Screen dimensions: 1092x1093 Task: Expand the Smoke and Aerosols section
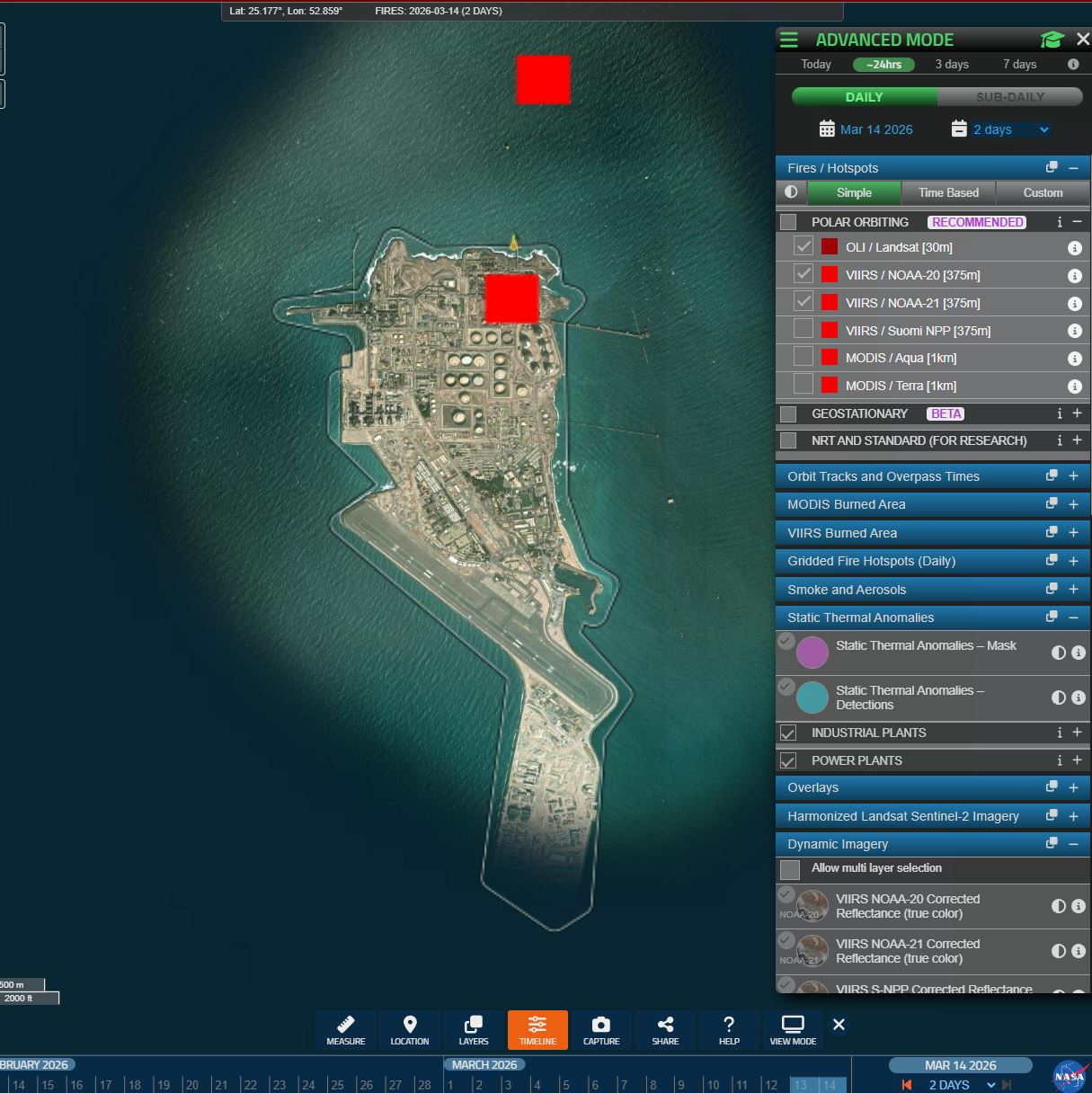1073,589
